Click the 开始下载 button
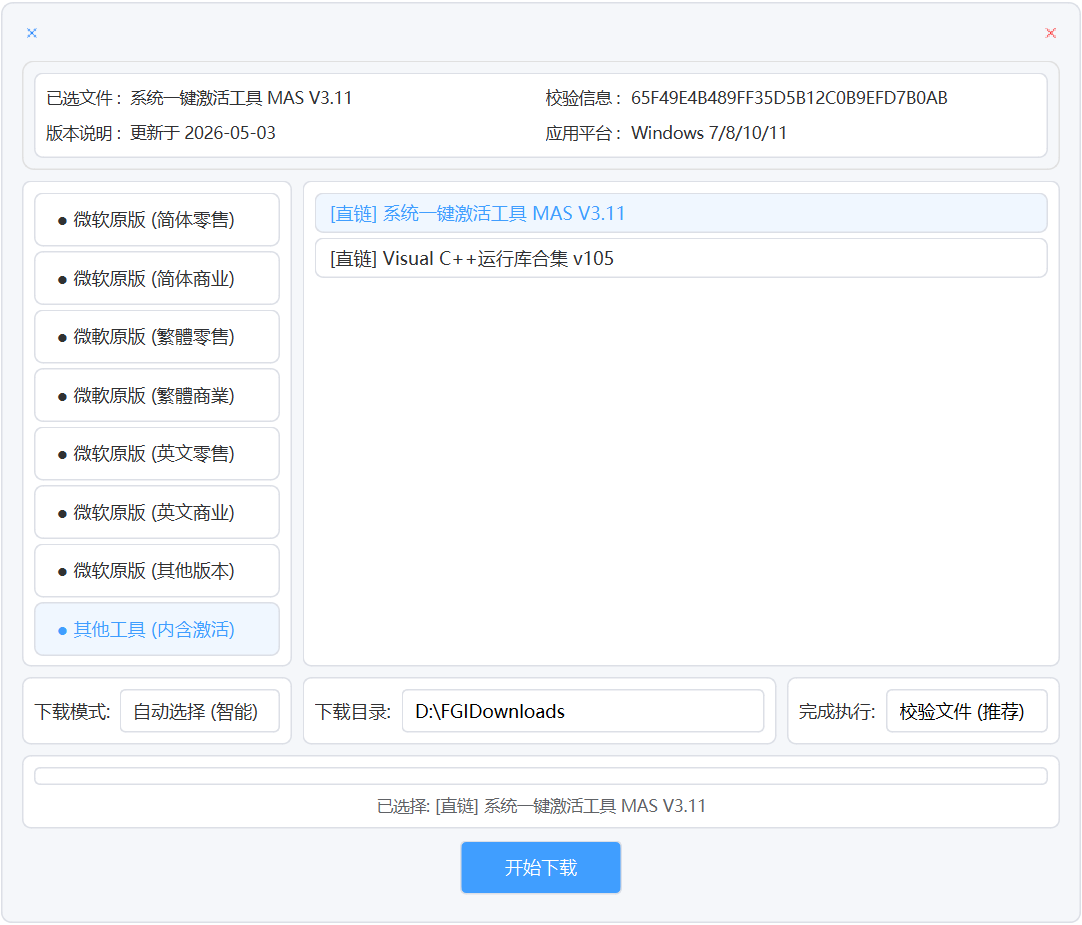Screen dimensions: 1082x925 coord(541,868)
